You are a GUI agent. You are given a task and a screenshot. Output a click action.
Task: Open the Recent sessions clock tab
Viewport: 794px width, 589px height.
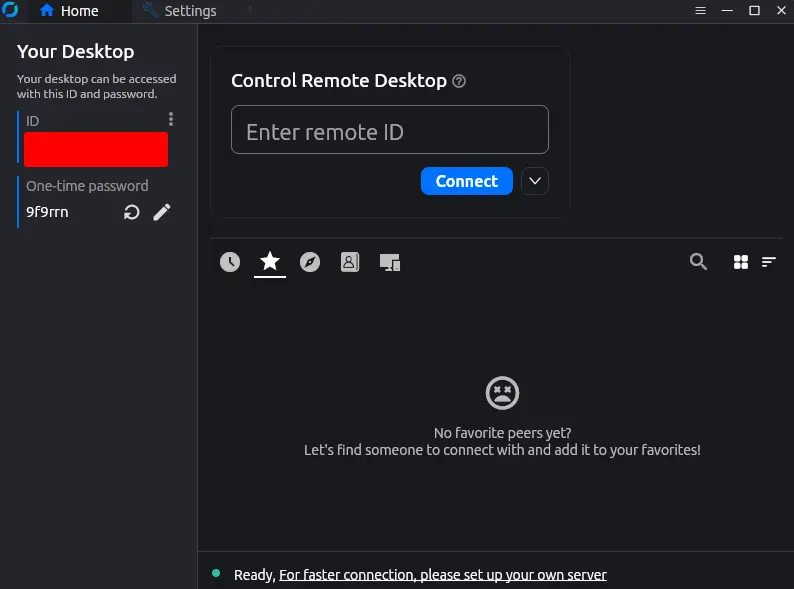tap(230, 262)
